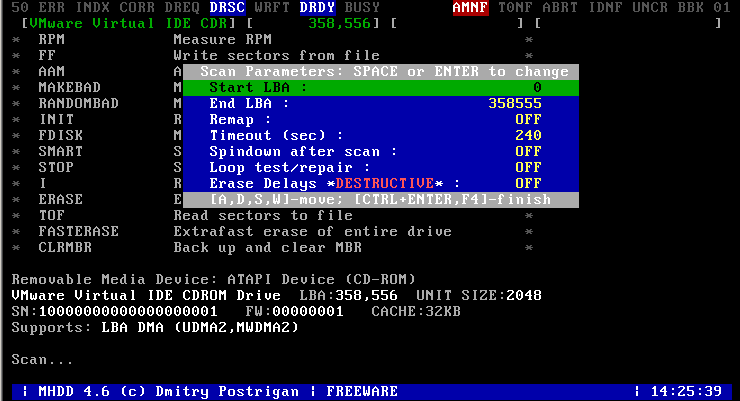The width and height of the screenshot is (740, 401).
Task: Choose TOF read sectors to file
Action: (x=51, y=215)
